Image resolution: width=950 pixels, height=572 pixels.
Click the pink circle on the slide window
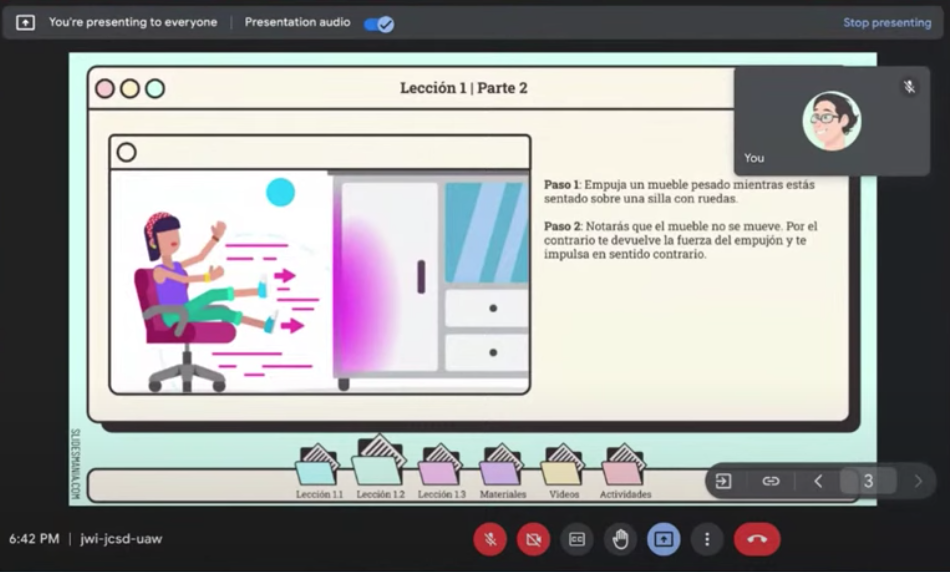click(105, 88)
